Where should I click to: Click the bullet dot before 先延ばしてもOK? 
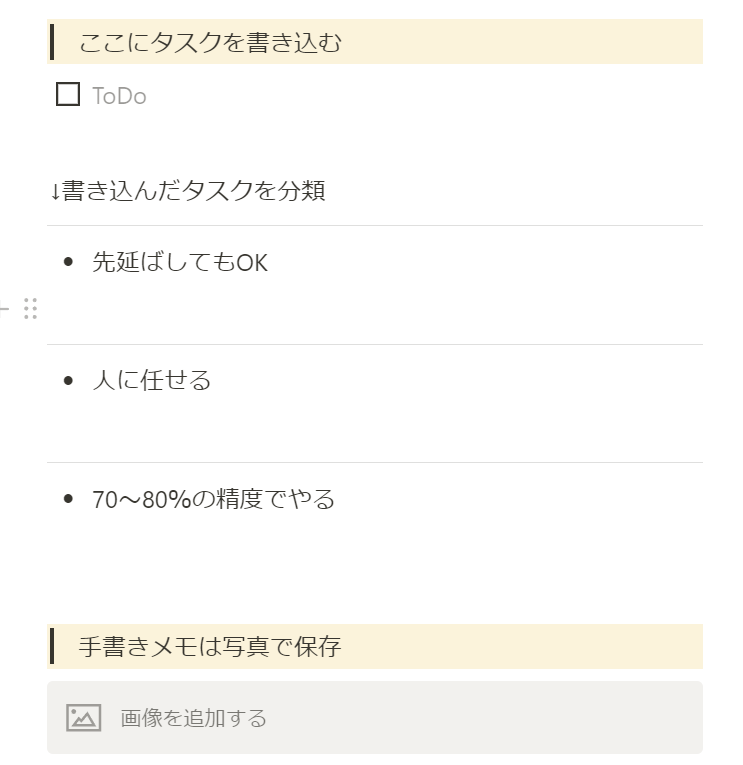(68, 262)
